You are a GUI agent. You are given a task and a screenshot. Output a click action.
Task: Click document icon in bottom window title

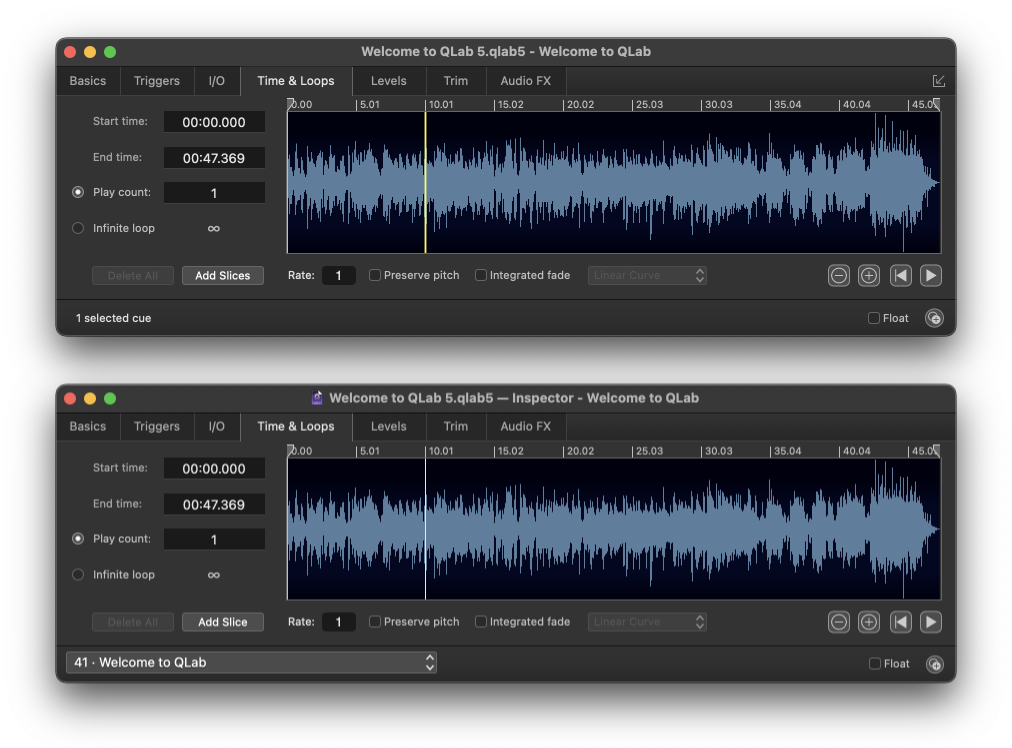[317, 398]
